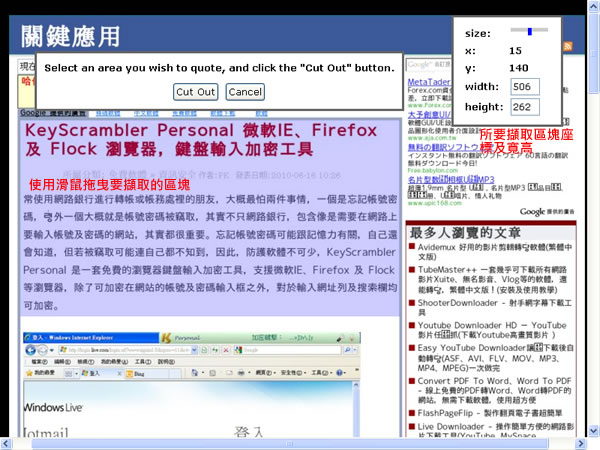Click the horizontal scrollbar right arrow
600x450 pixels.
581,443
